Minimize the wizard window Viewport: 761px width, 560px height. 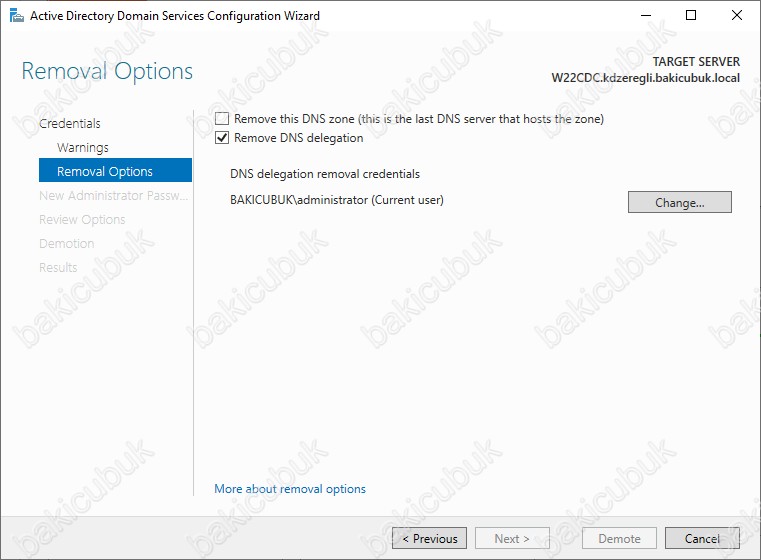645,16
